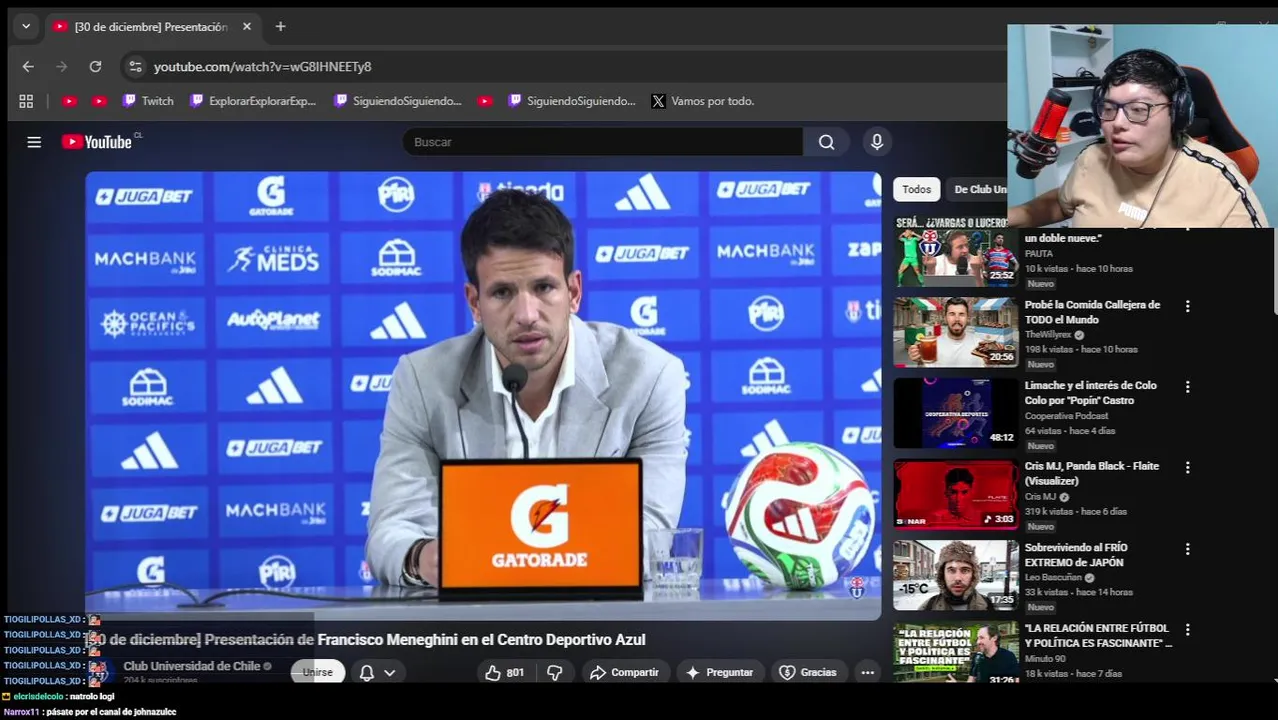1278x720 pixels.
Task: Open a new browser tab
Action: (x=280, y=27)
